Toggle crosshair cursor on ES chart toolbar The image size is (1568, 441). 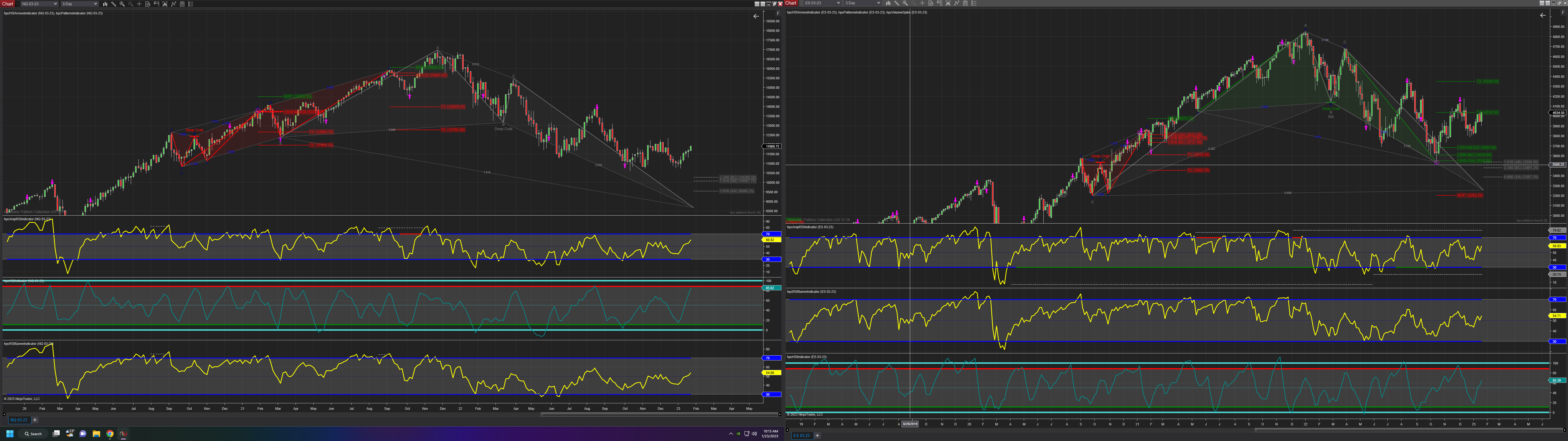click(x=922, y=3)
